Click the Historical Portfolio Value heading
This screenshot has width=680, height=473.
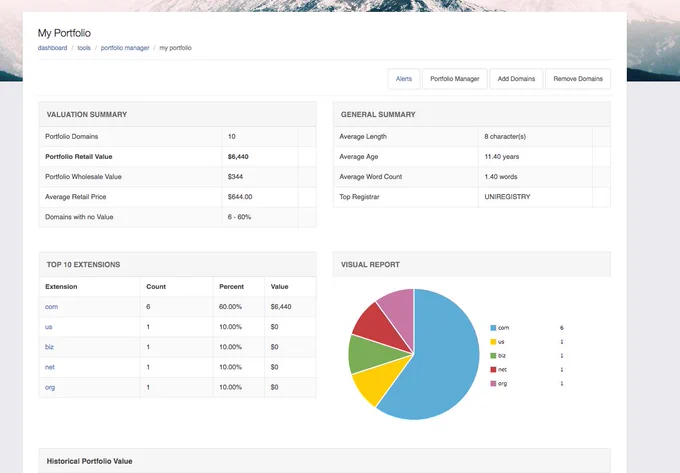(89, 461)
